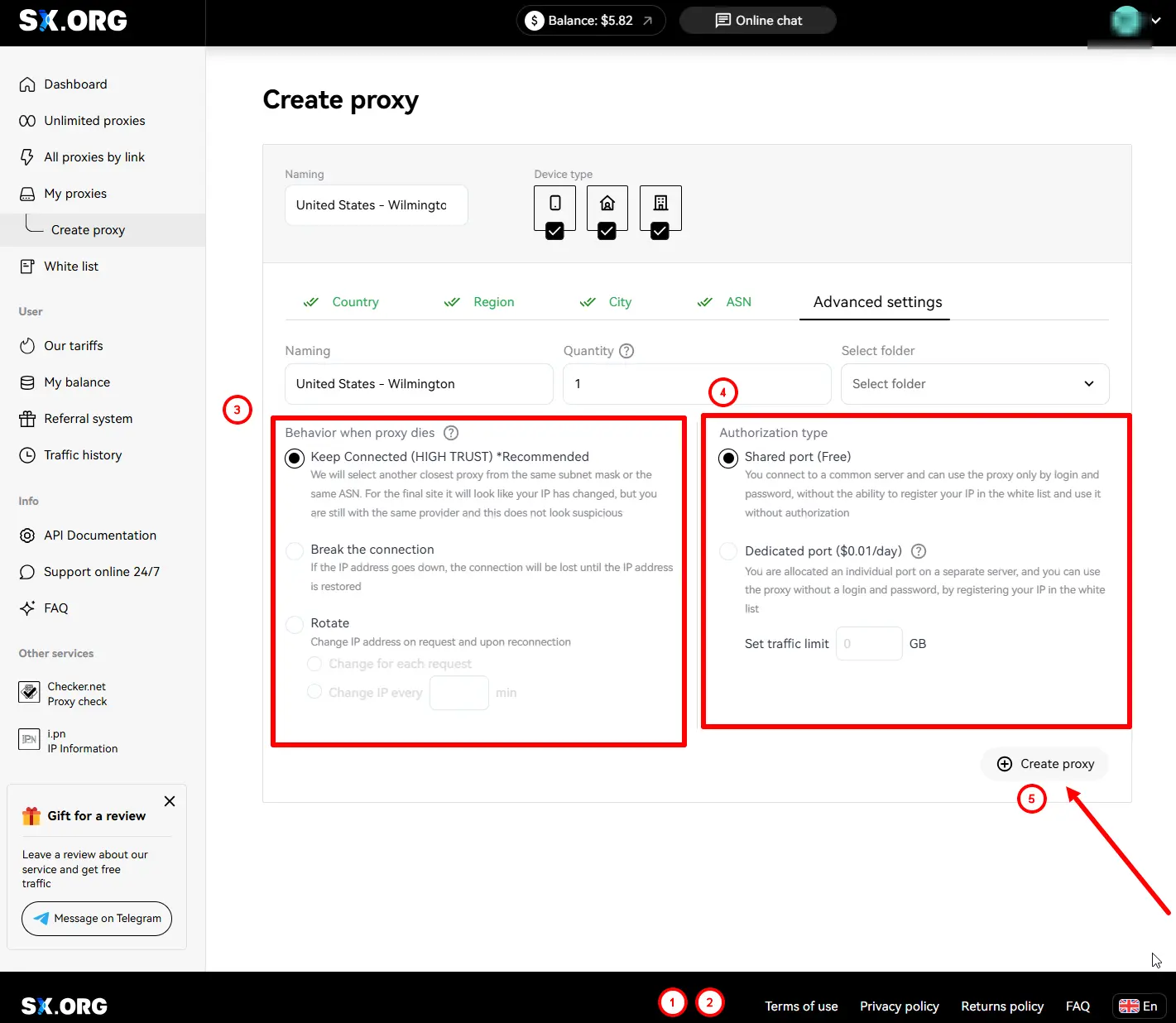Click Message on Telegram button
The image size is (1176, 1023).
[x=97, y=919]
